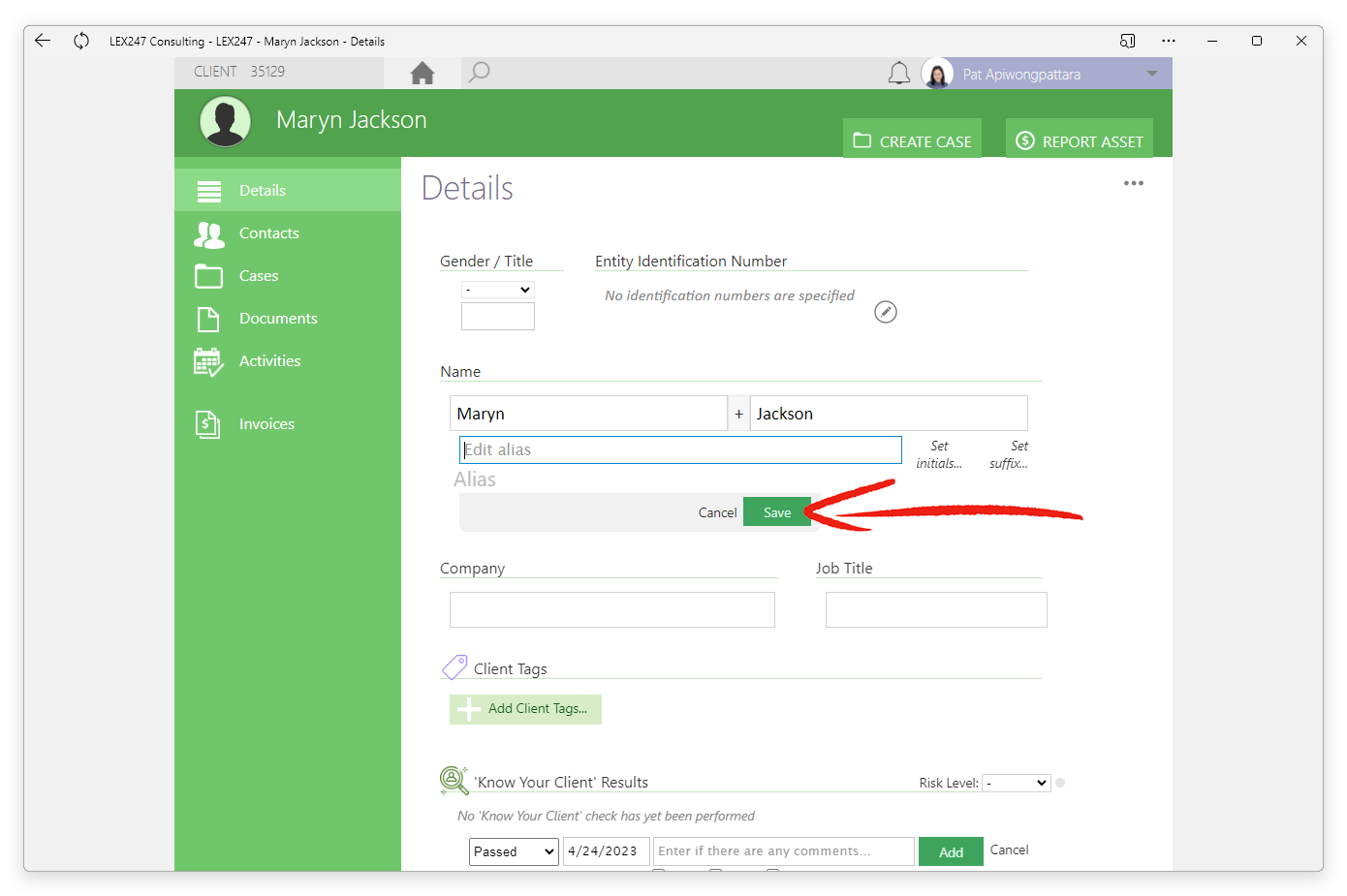The height and width of the screenshot is (896, 1347).
Task: Click the Client Tags tag icon
Action: coord(454,667)
